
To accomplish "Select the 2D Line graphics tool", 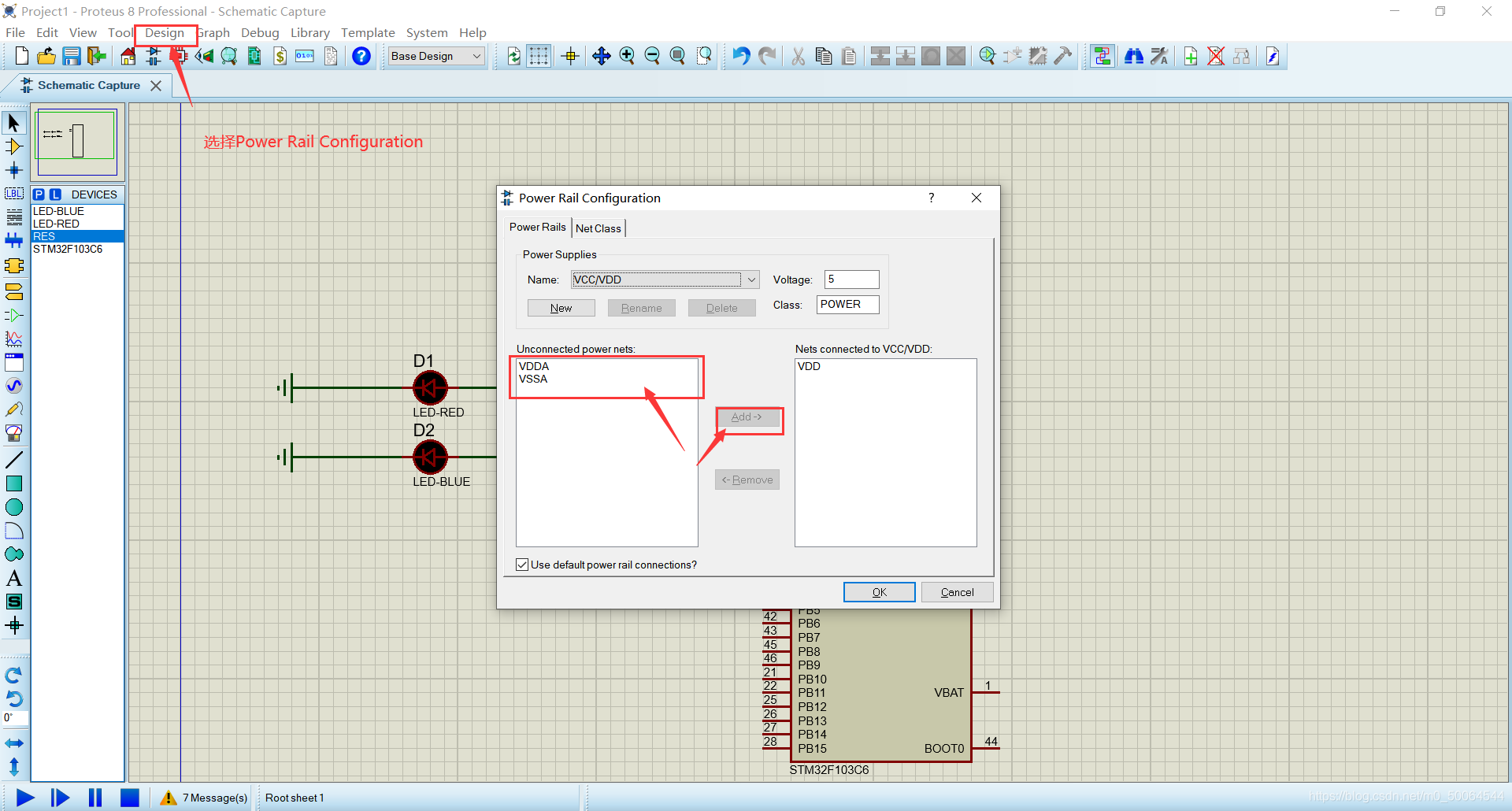I will (x=14, y=460).
